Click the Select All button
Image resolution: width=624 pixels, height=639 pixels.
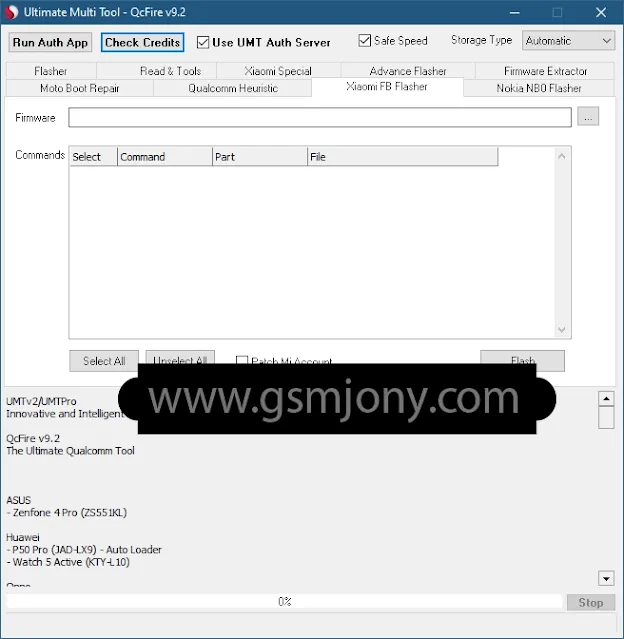[104, 361]
